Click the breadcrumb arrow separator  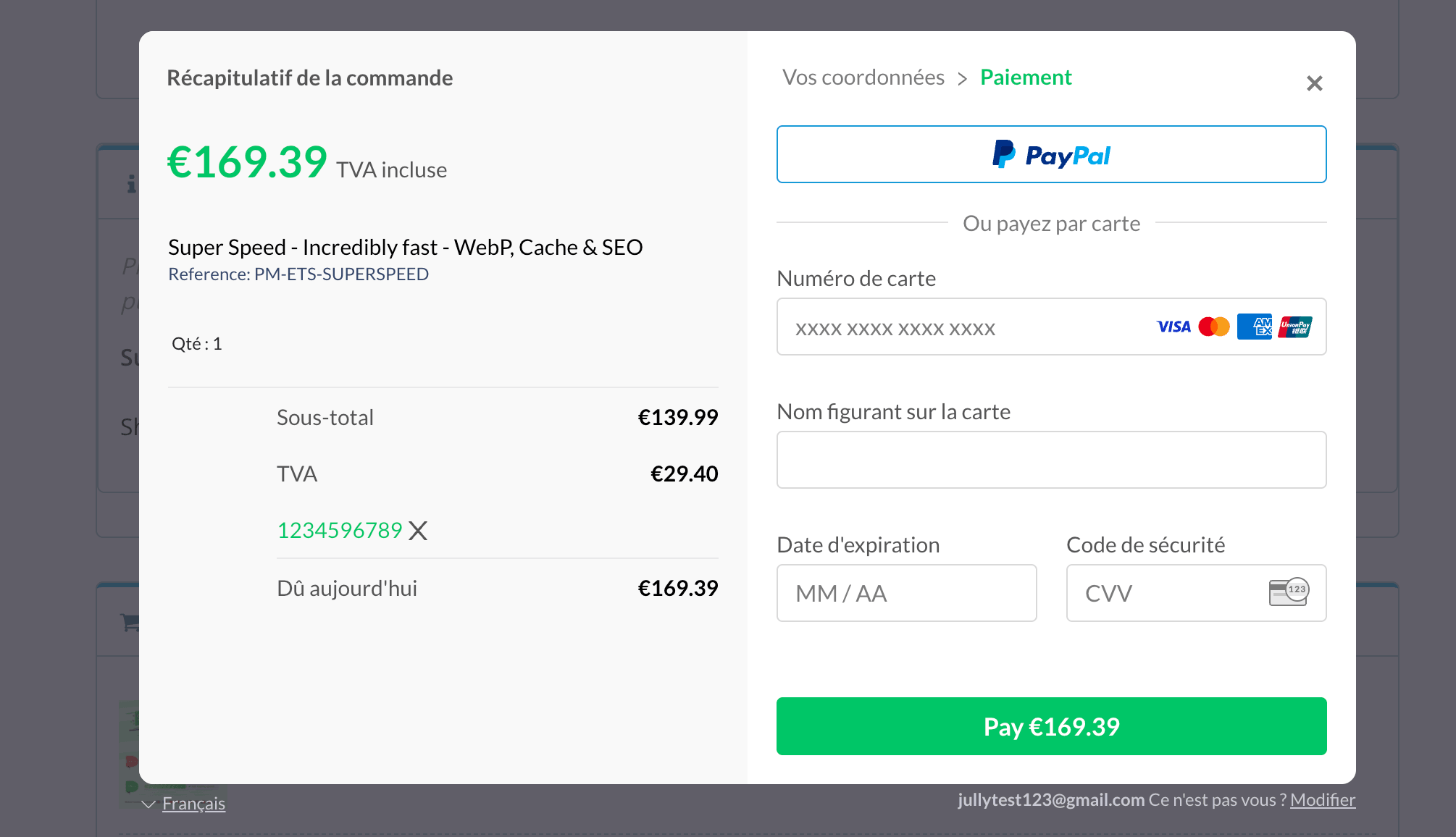click(962, 78)
